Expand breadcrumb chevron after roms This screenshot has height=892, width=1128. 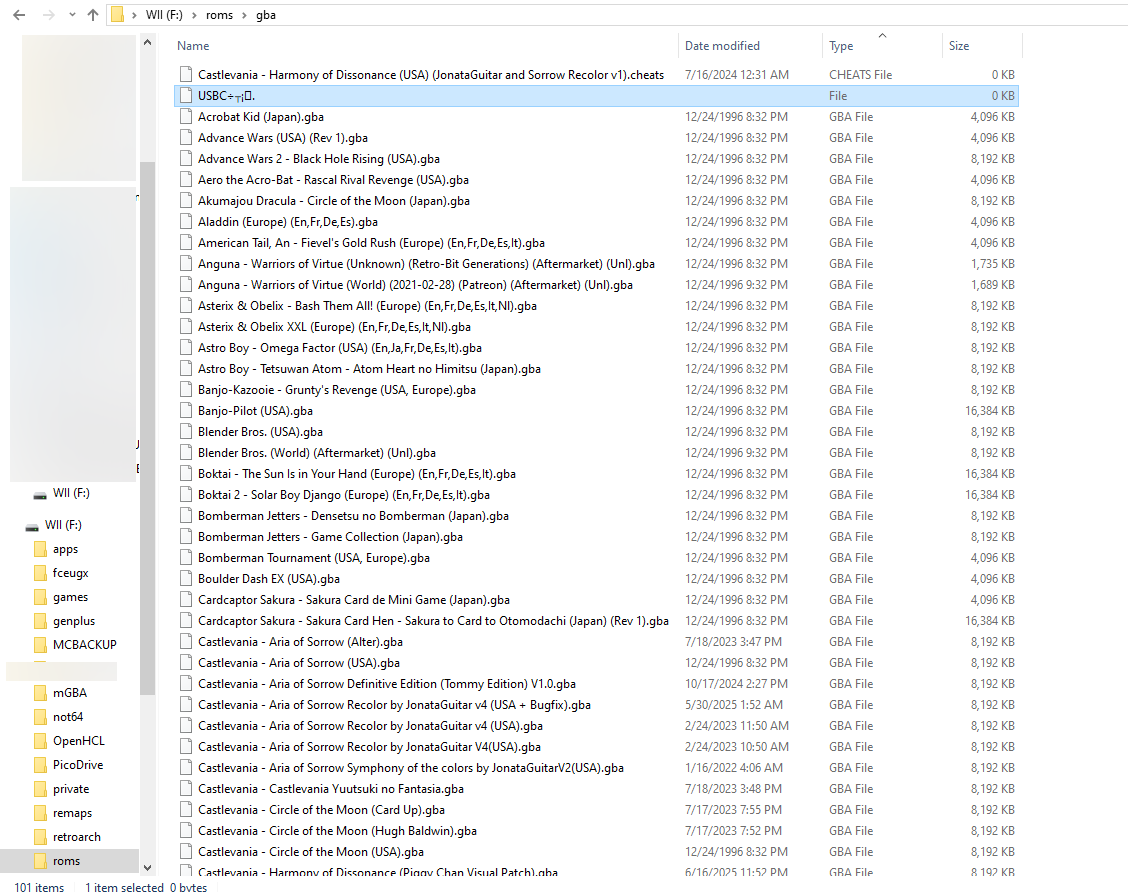click(x=245, y=14)
